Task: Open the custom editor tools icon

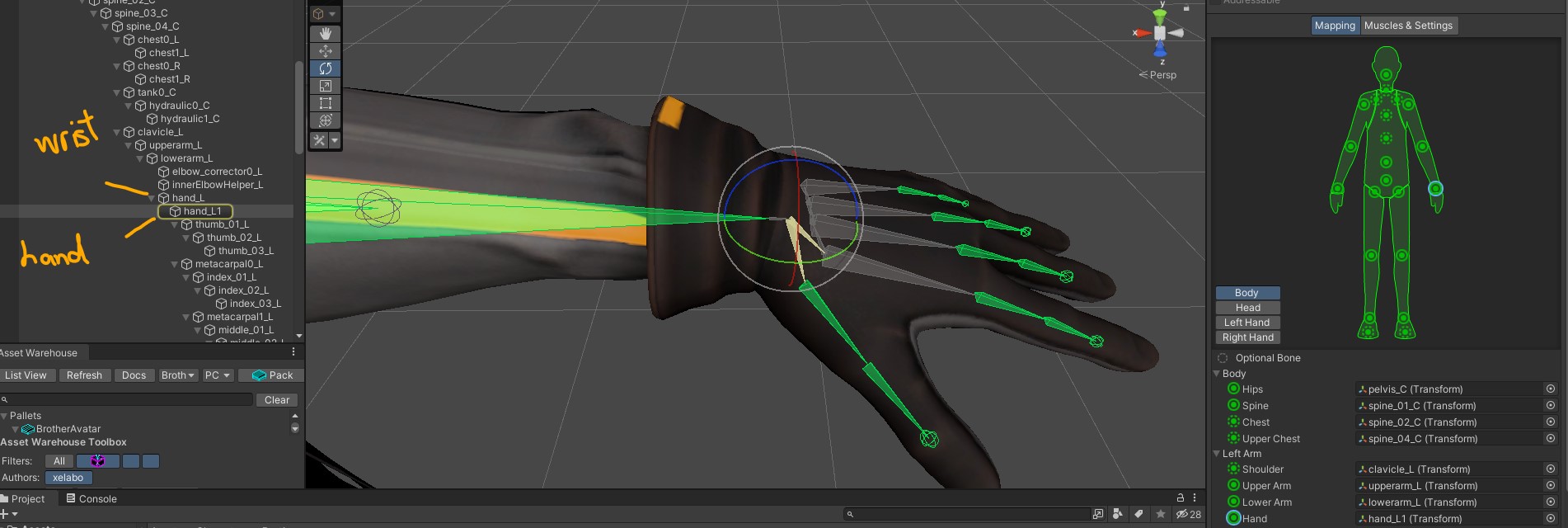Action: tap(319, 141)
